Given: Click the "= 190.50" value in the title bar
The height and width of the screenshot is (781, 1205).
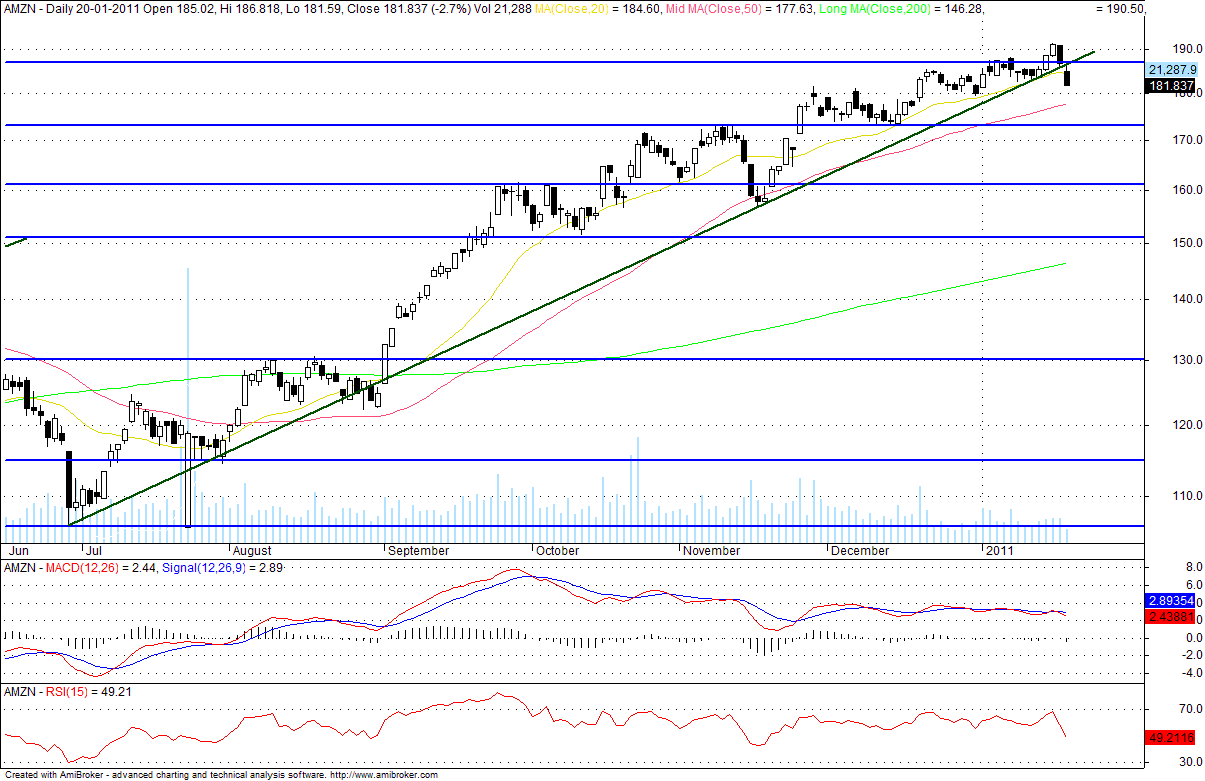Looking at the screenshot, I should (1122, 8).
